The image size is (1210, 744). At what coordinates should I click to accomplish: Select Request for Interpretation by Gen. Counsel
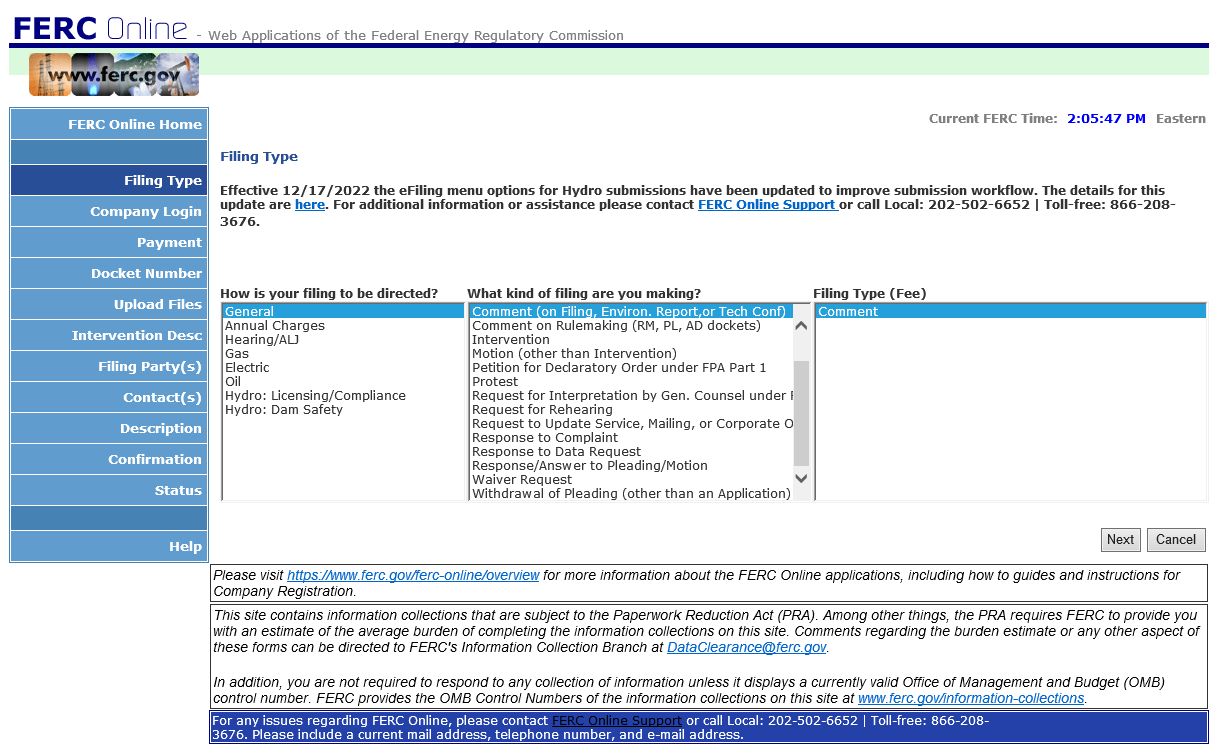(x=631, y=396)
